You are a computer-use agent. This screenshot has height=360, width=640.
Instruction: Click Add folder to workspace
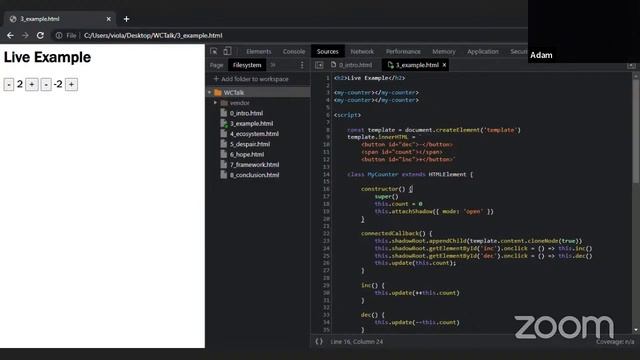click(251, 79)
